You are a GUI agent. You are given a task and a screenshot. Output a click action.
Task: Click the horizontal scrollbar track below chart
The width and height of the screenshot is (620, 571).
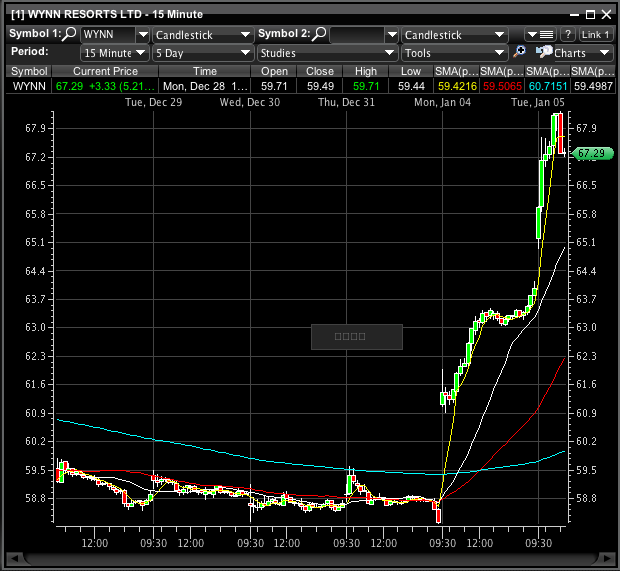pos(300,558)
